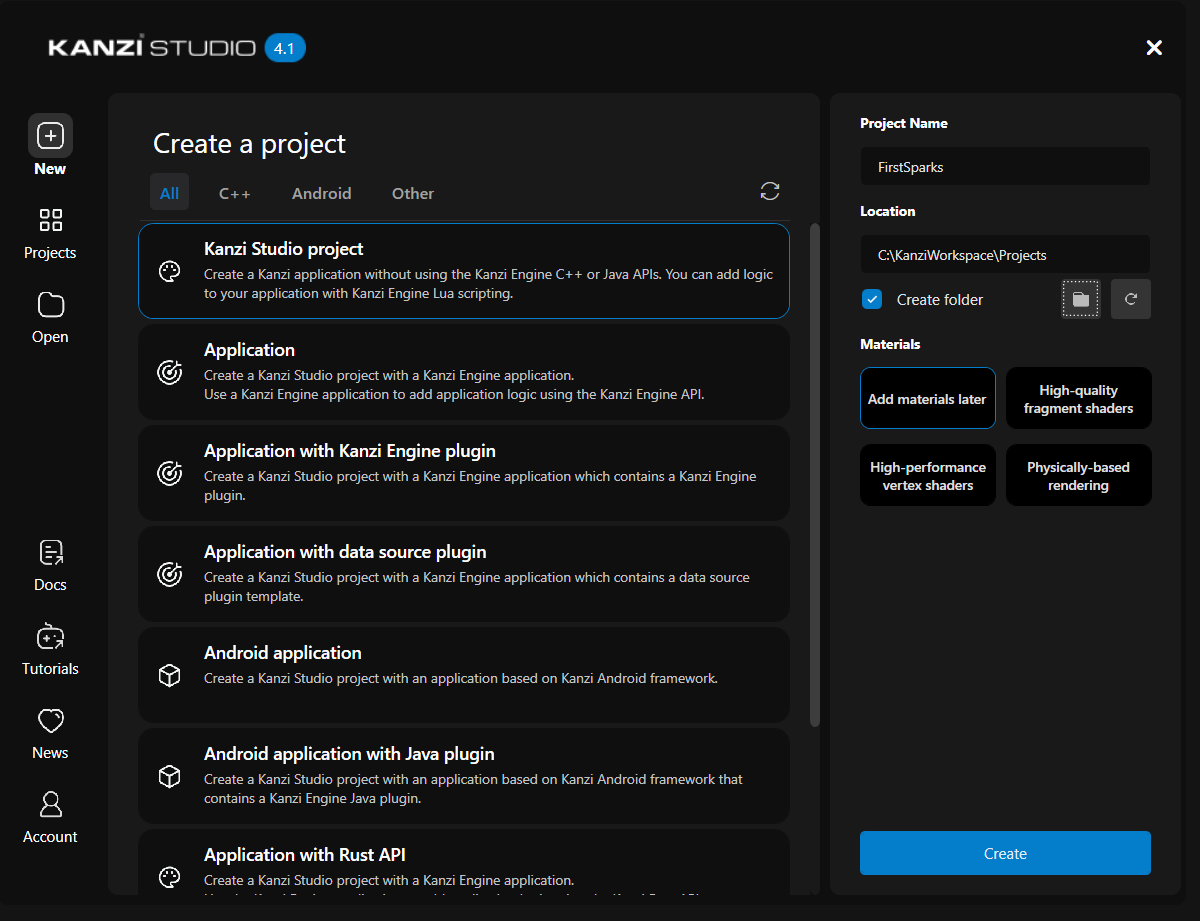Select the Application template title
Viewport: 1200px width, 921px height.
[x=249, y=350]
